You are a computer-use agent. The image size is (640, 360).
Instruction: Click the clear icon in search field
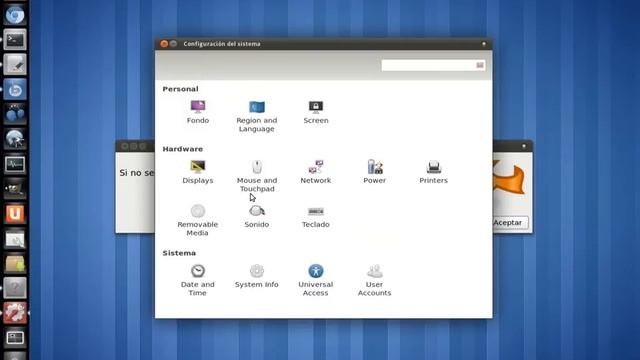pos(480,65)
